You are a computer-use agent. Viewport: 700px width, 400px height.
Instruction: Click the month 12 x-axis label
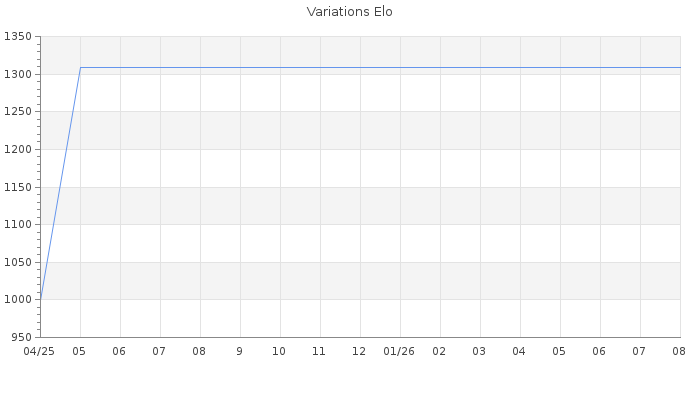coord(359,352)
